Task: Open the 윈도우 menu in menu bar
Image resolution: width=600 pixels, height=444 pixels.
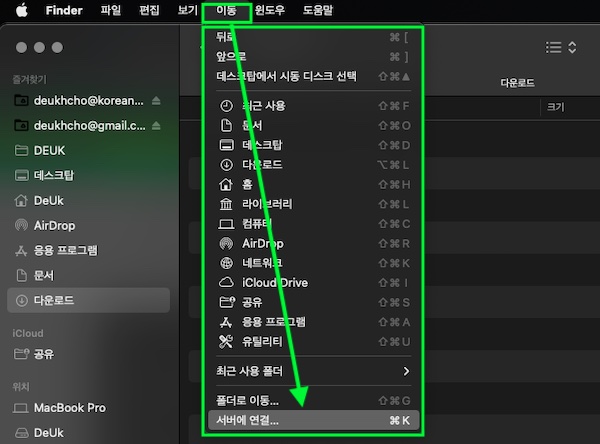Action: [267, 11]
